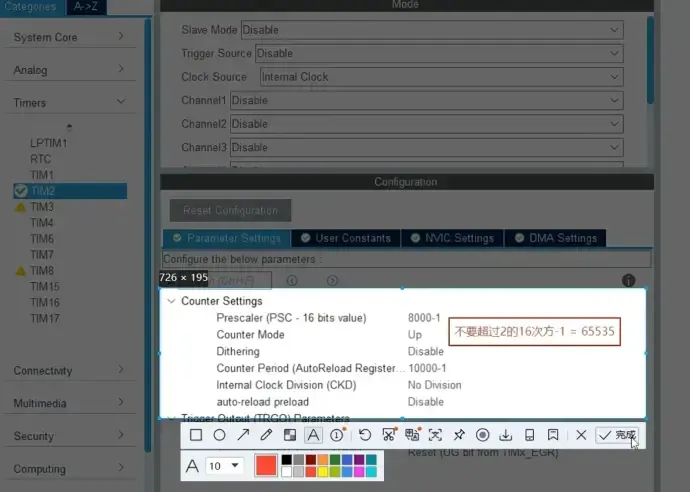Click the Reset Configuration button
The height and width of the screenshot is (492, 690).
(230, 211)
